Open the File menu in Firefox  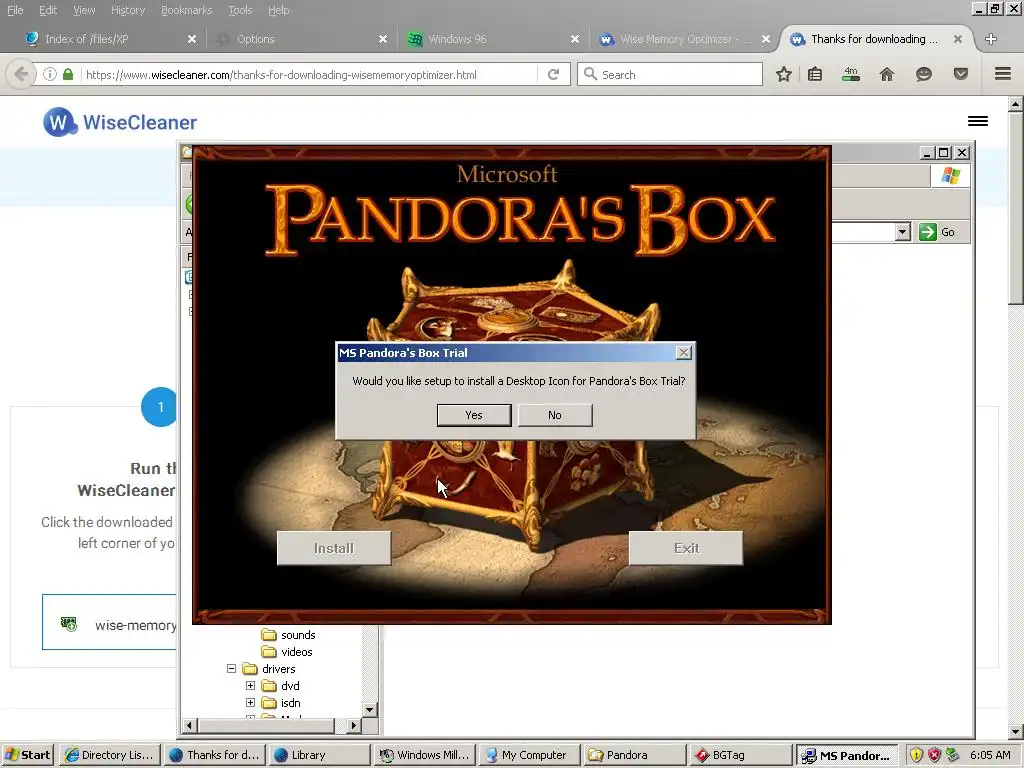14,10
